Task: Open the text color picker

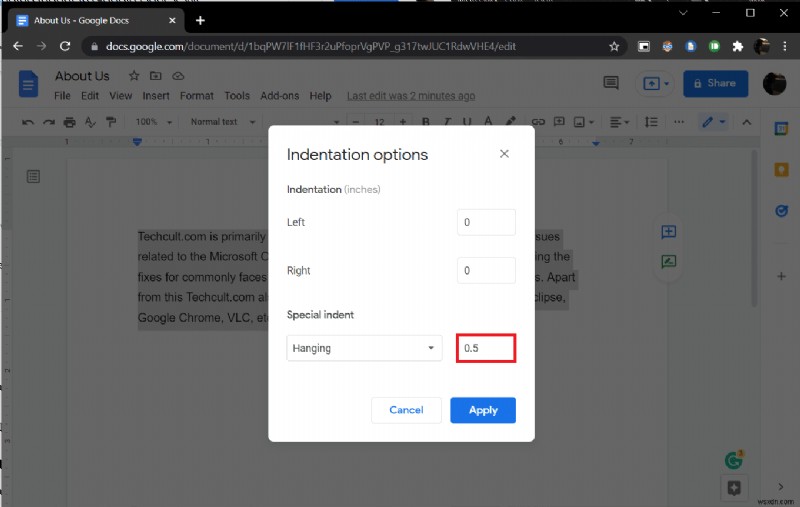Action: tap(488, 121)
